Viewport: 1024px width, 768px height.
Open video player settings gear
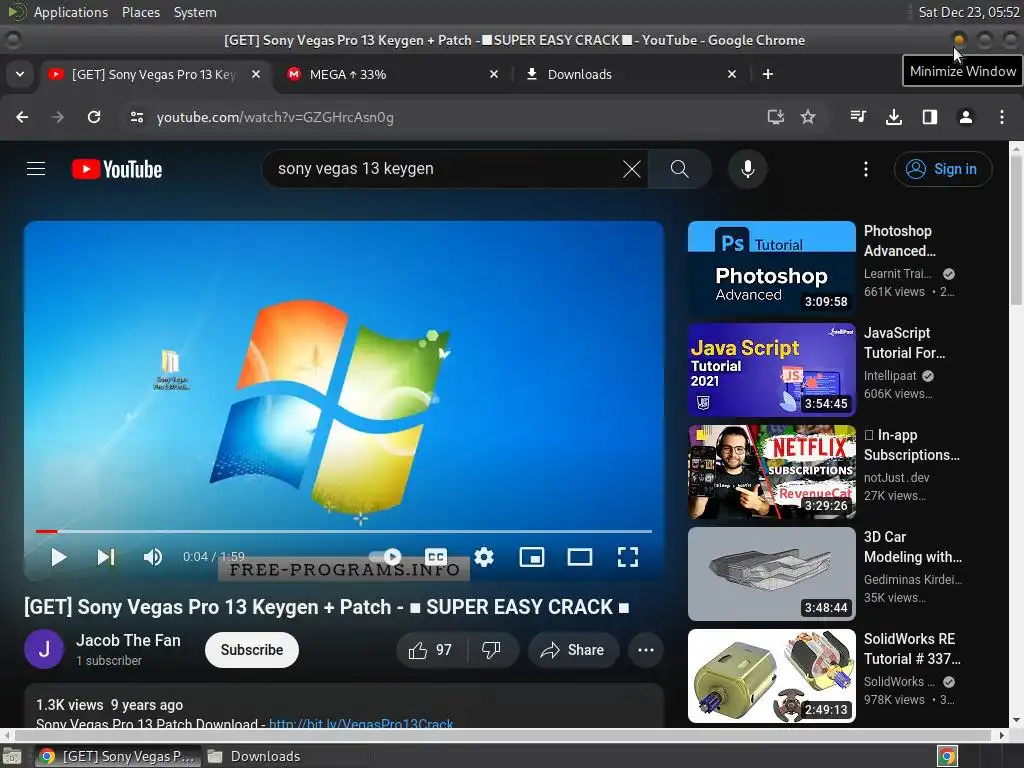click(484, 557)
